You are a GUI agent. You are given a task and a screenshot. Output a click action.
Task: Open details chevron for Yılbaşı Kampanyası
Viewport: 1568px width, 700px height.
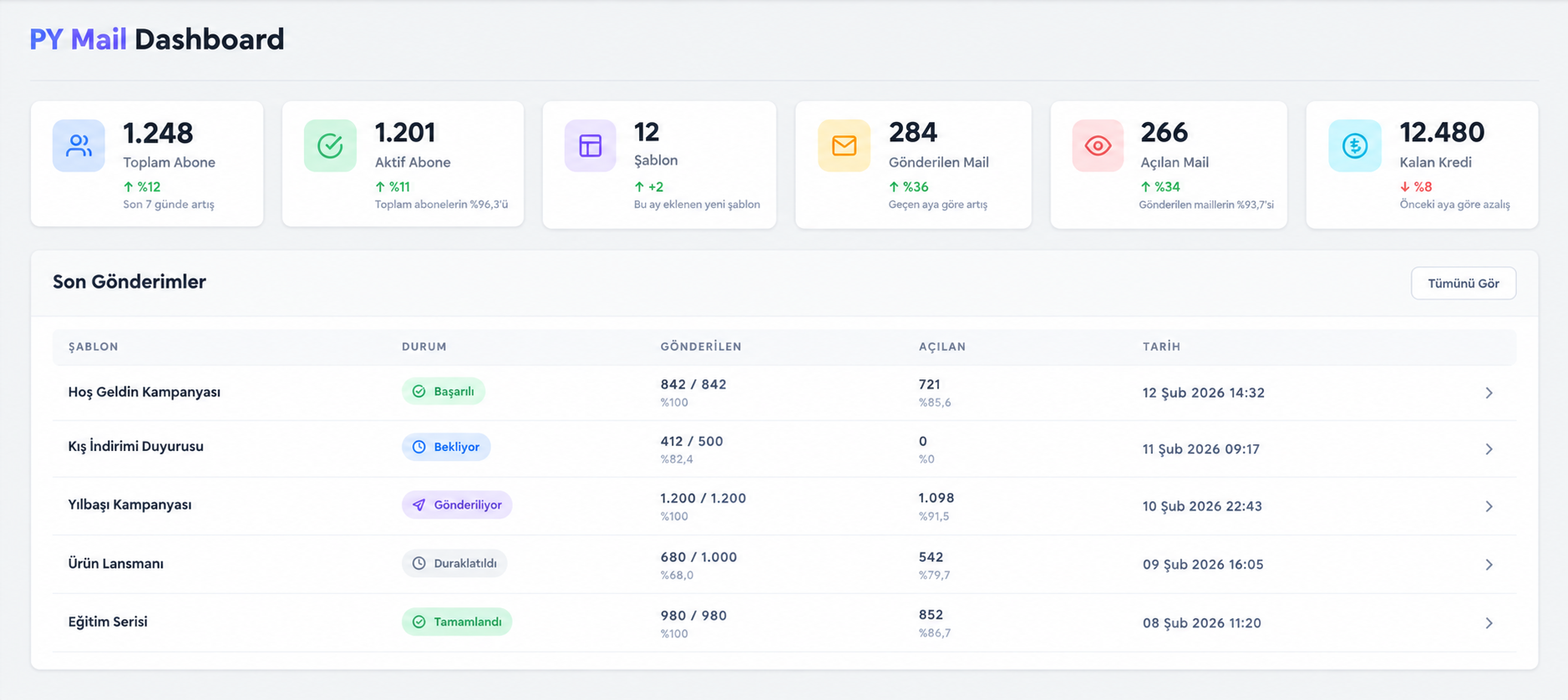1489,506
